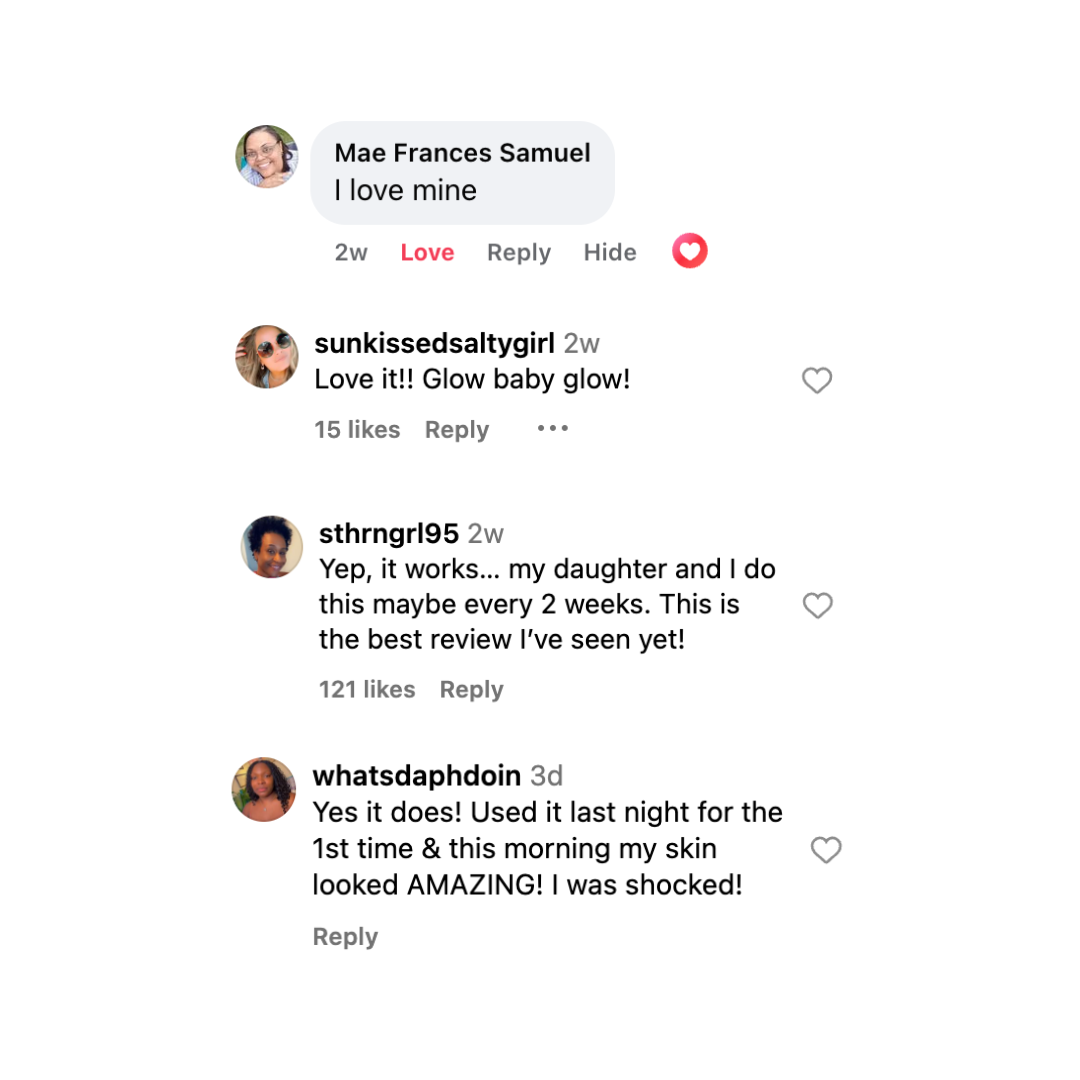Open sthrngrl95's profile avatar
Screen dimensions: 1080x1080
(272, 547)
